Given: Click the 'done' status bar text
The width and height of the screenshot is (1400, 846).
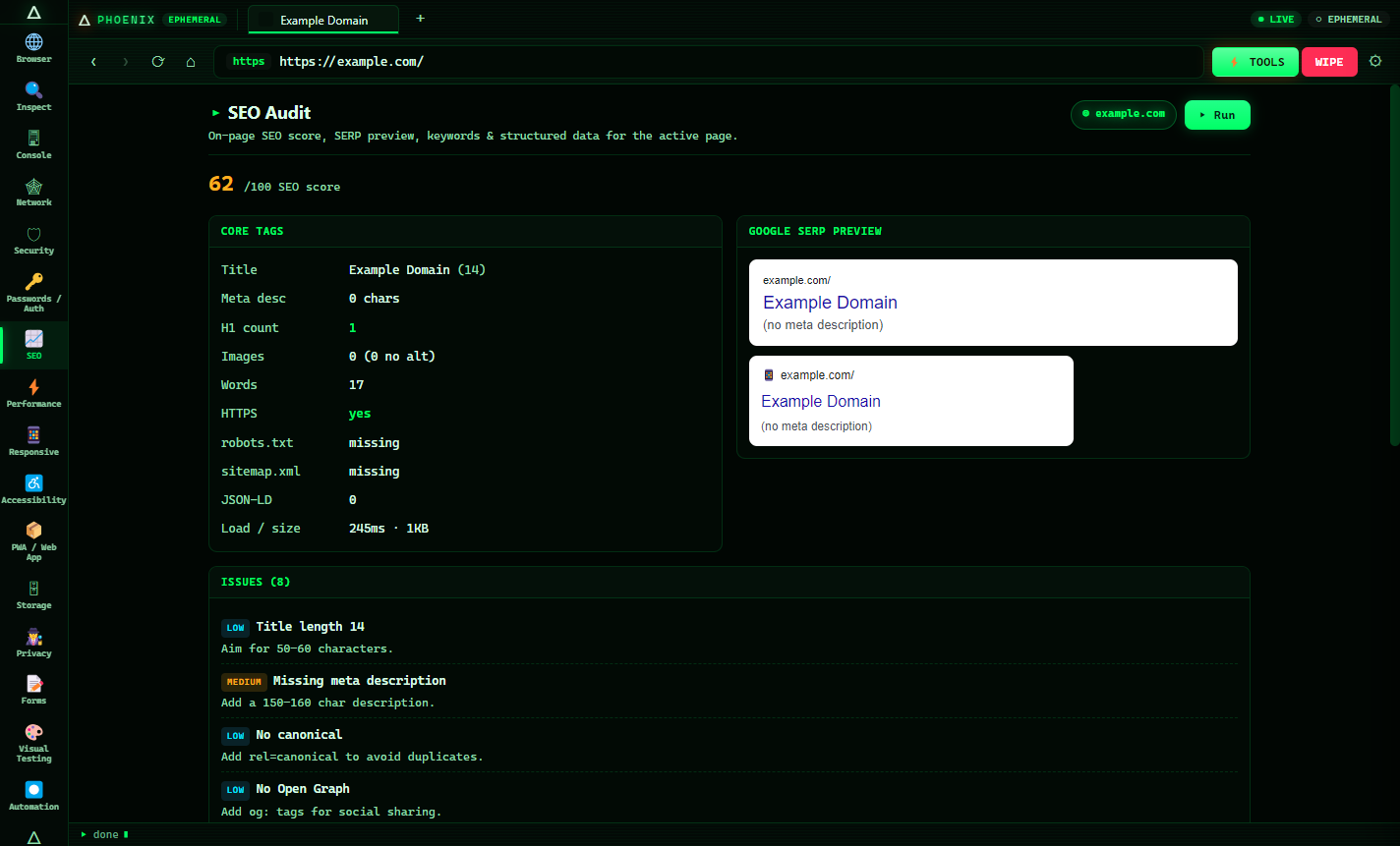Looking at the screenshot, I should (x=105, y=835).
